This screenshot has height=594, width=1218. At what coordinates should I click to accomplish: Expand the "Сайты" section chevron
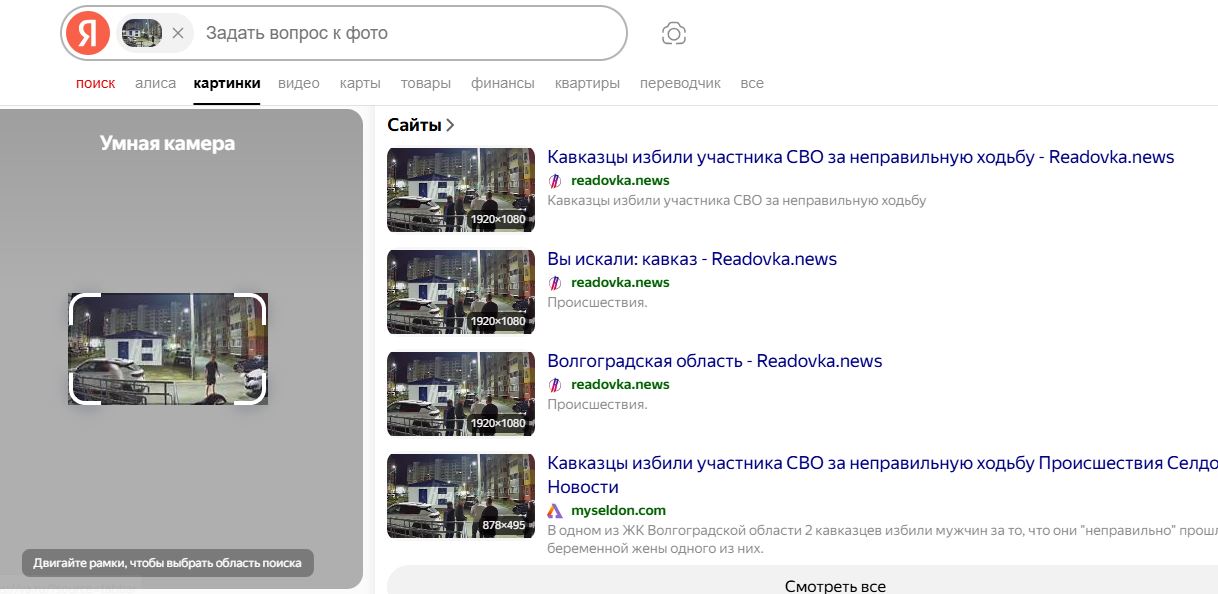pyautogui.click(x=450, y=125)
